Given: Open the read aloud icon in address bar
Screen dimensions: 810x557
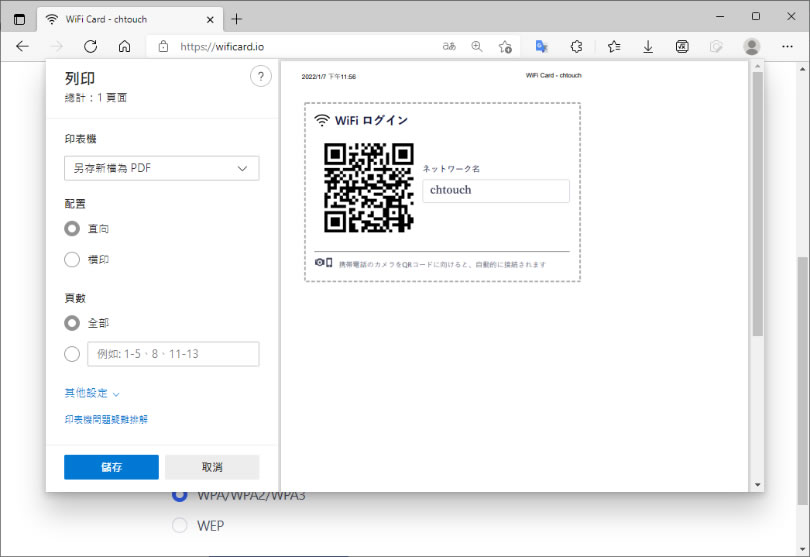Looking at the screenshot, I should [x=449, y=47].
